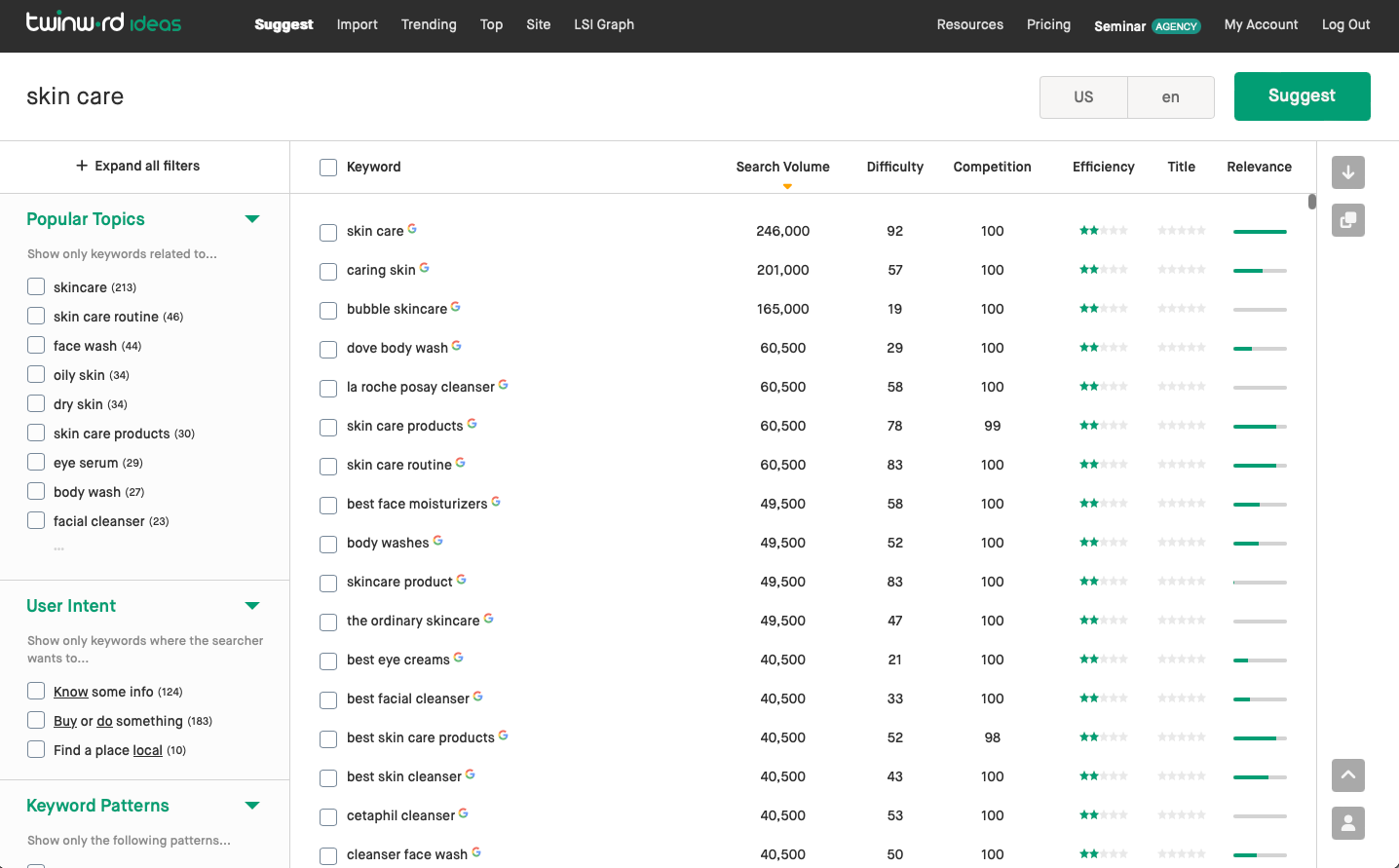Screen dimensions: 1399x868
Task: Open the US country selector
Action: tap(1083, 97)
